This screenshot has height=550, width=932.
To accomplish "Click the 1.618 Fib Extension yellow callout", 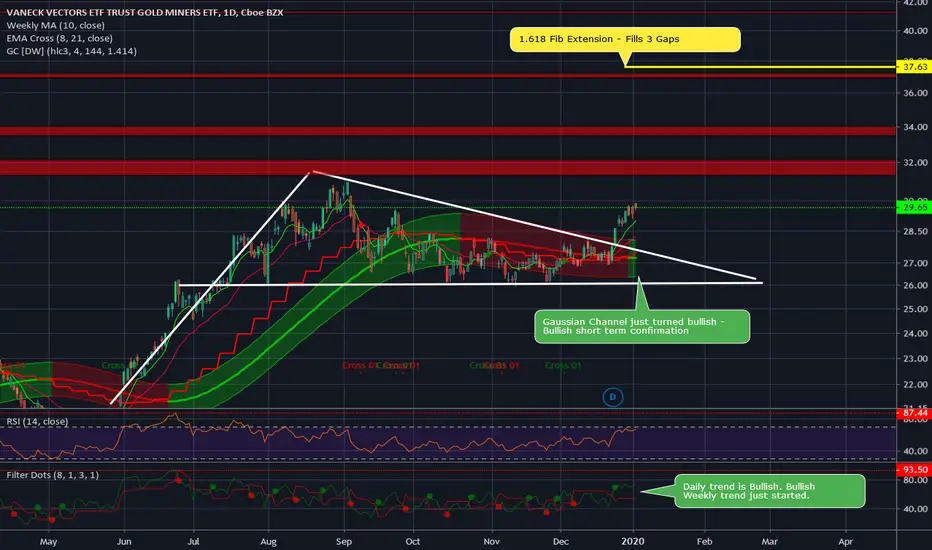I will coord(625,39).
